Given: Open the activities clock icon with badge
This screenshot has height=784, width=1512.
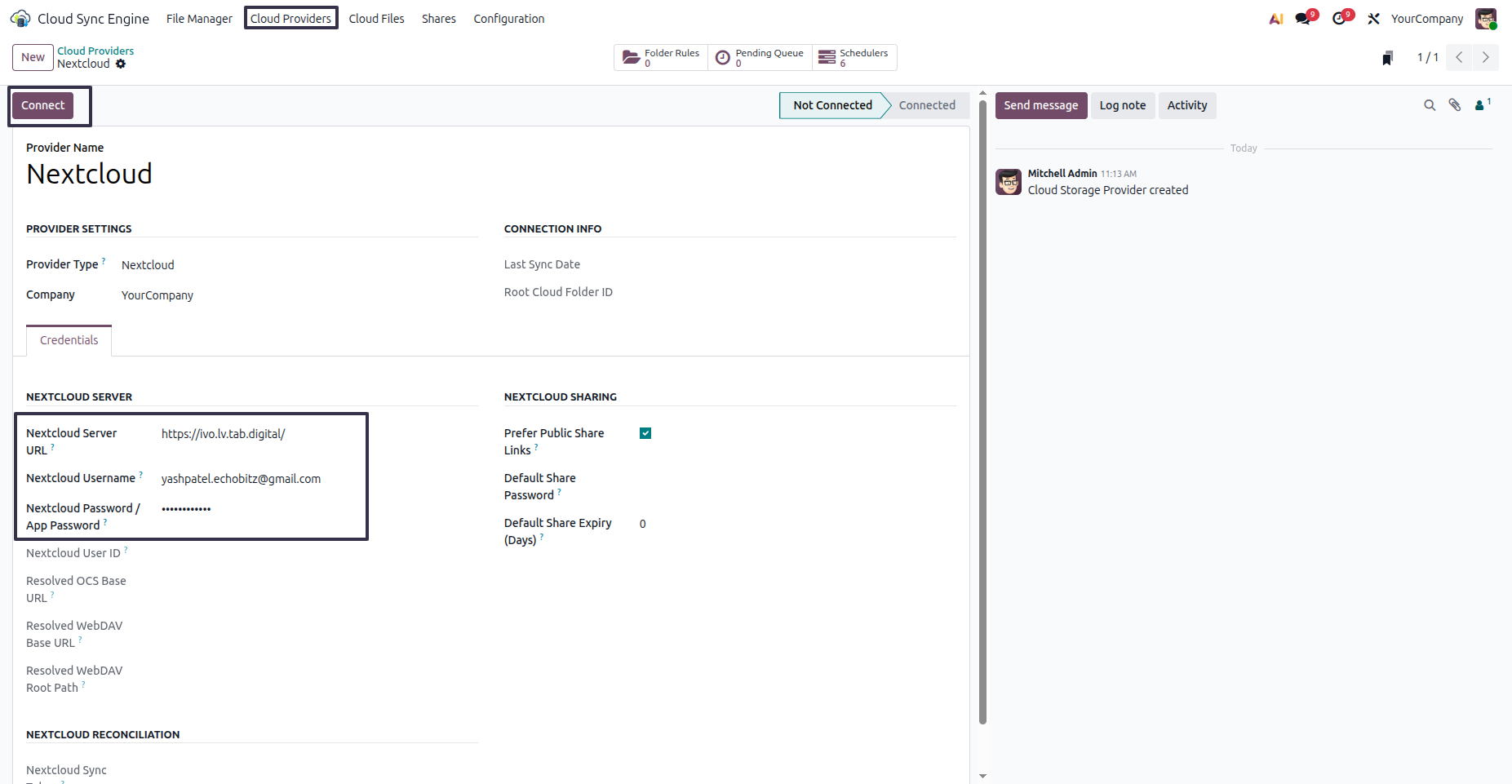Looking at the screenshot, I should pos(1340,18).
